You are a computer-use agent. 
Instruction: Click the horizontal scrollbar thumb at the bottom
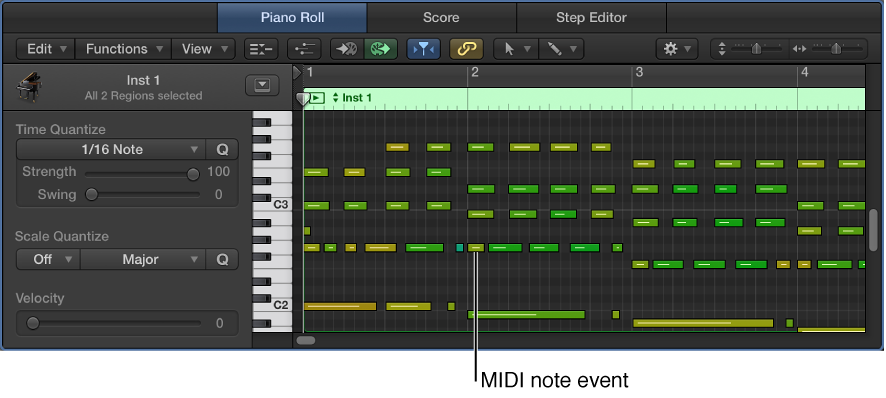(x=306, y=340)
